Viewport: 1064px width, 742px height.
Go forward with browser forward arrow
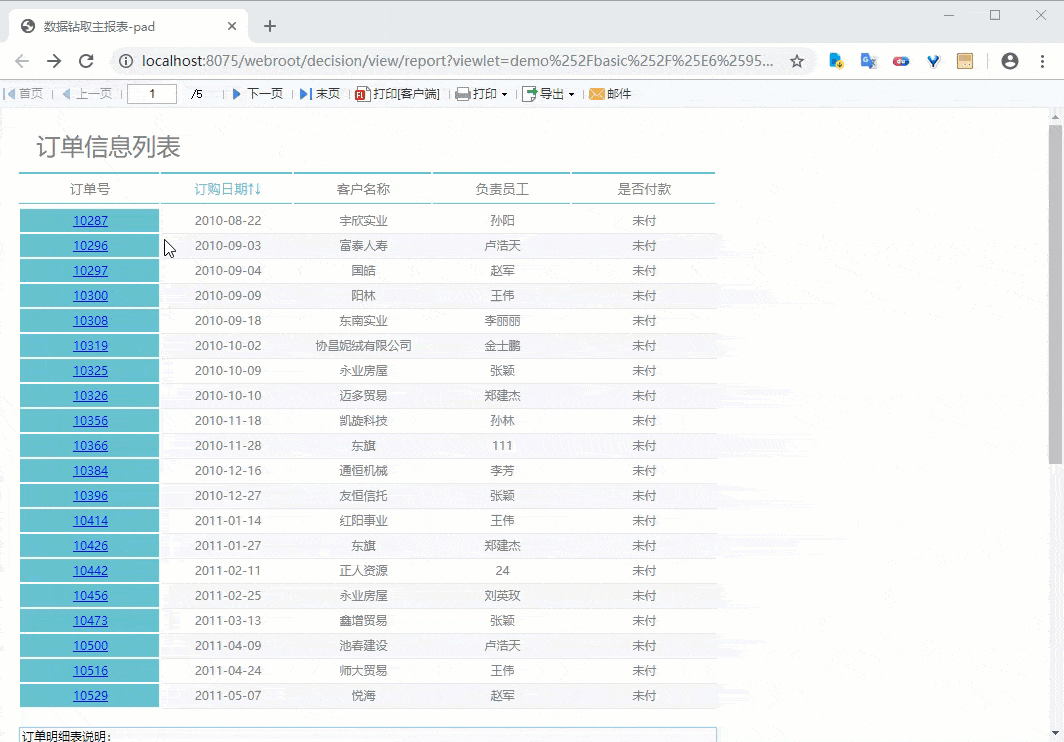pos(54,61)
